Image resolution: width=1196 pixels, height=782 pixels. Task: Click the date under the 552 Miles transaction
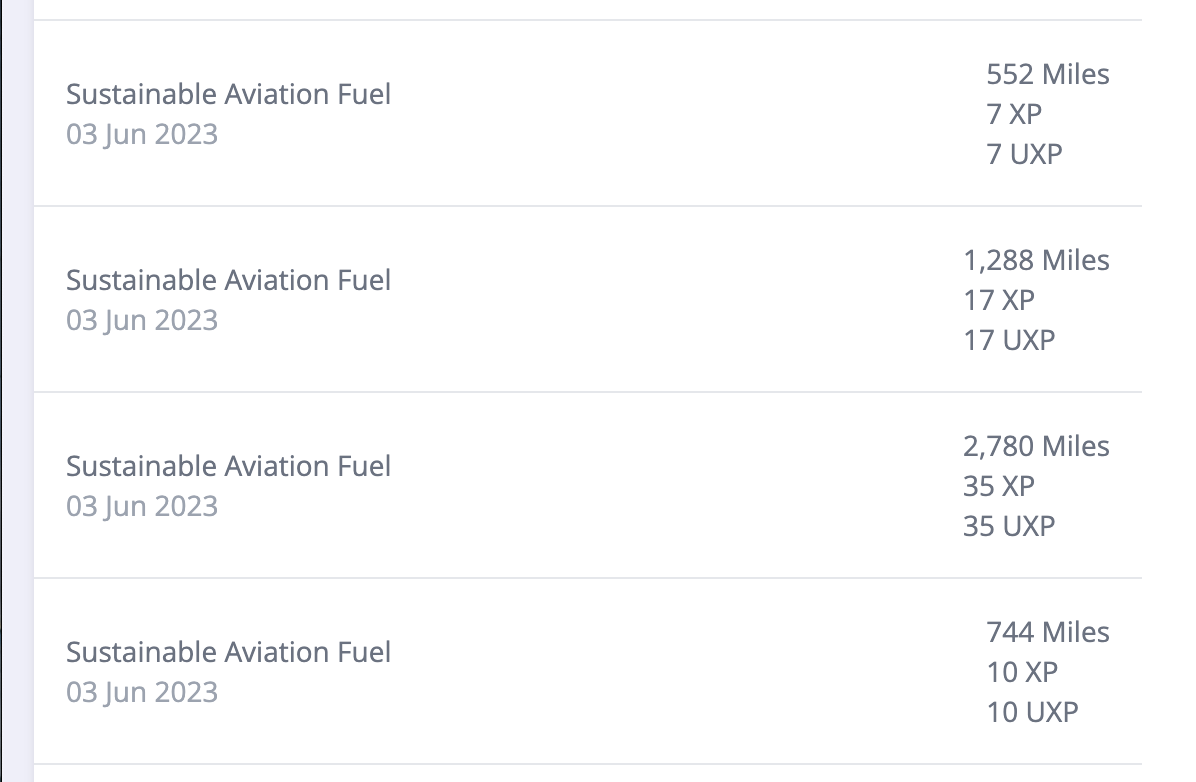point(142,134)
